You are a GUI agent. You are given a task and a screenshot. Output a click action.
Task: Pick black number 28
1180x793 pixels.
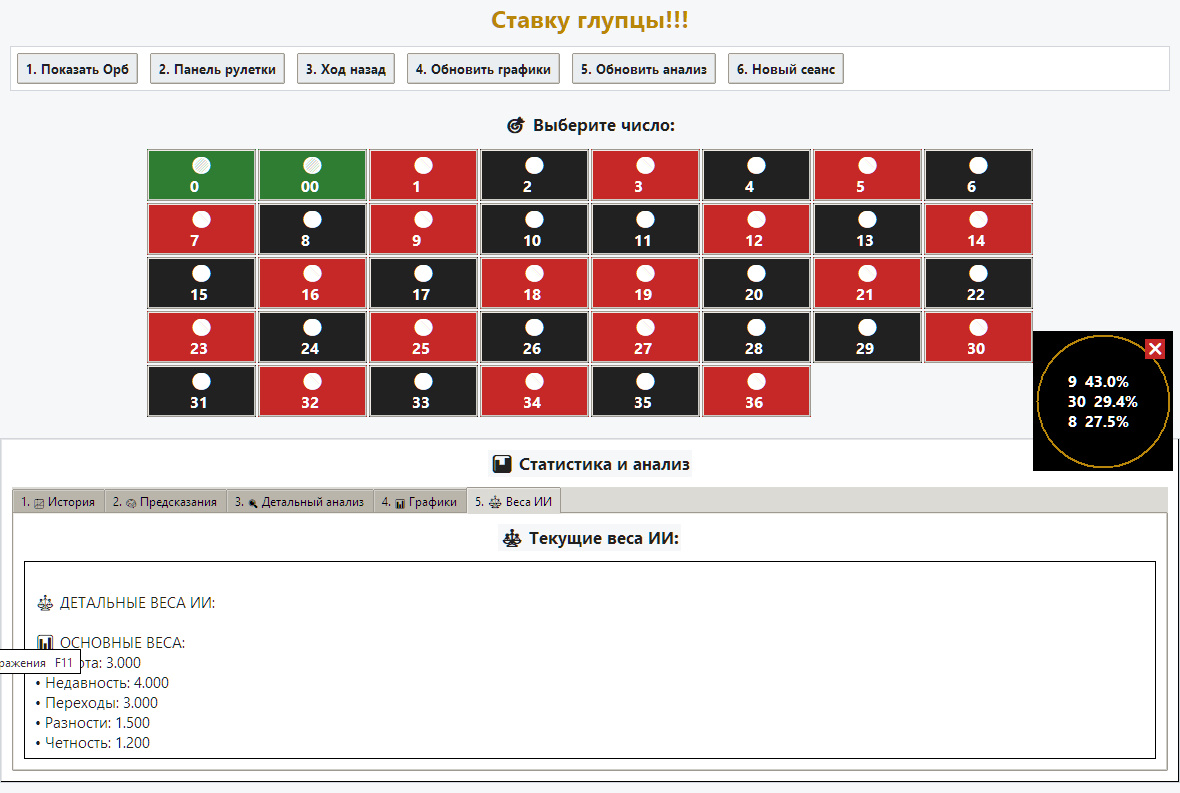pos(756,338)
